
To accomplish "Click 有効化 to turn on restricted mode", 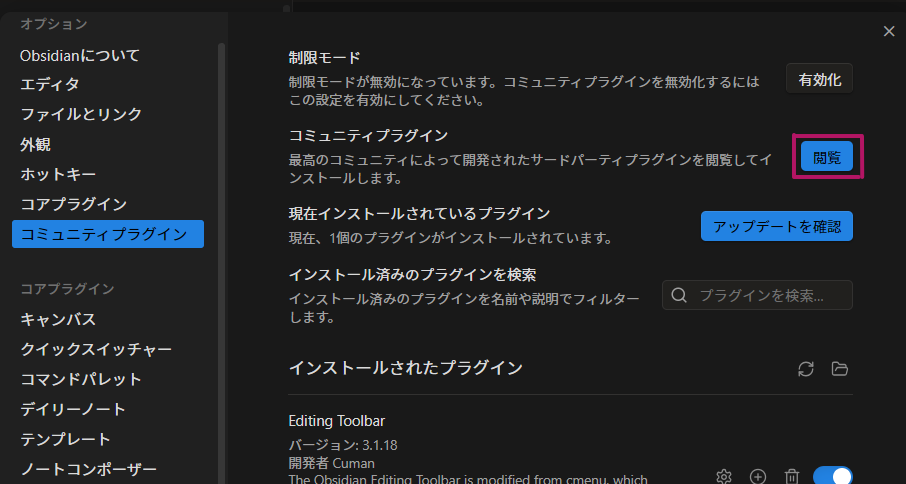I will 819,79.
